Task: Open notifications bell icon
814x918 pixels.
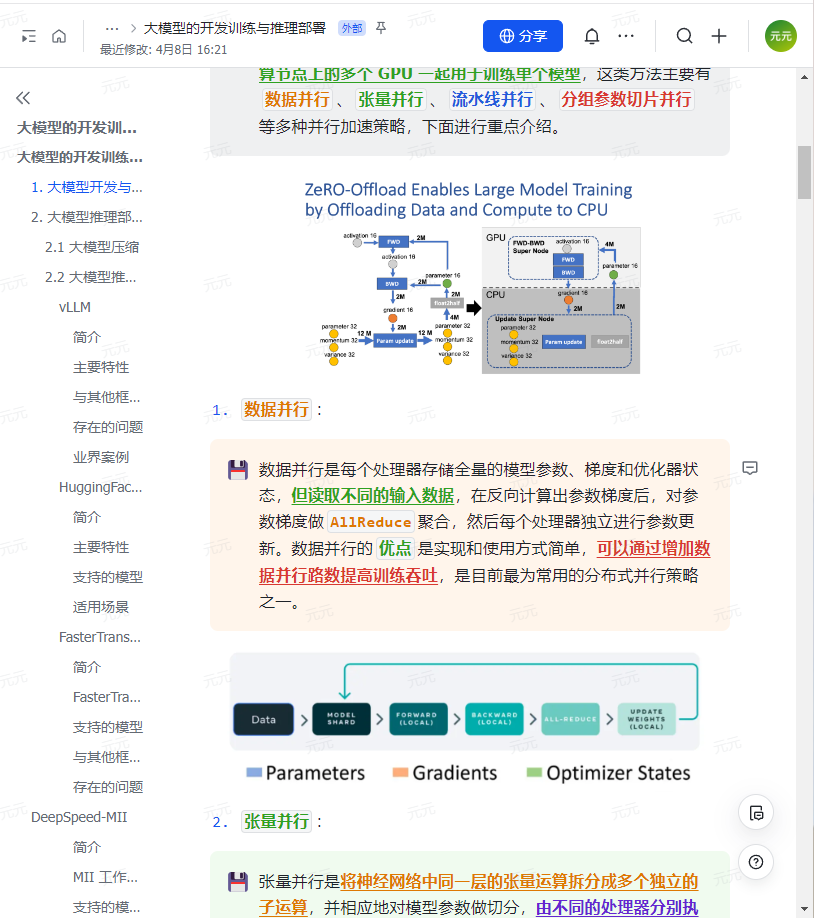Action: coord(592,36)
